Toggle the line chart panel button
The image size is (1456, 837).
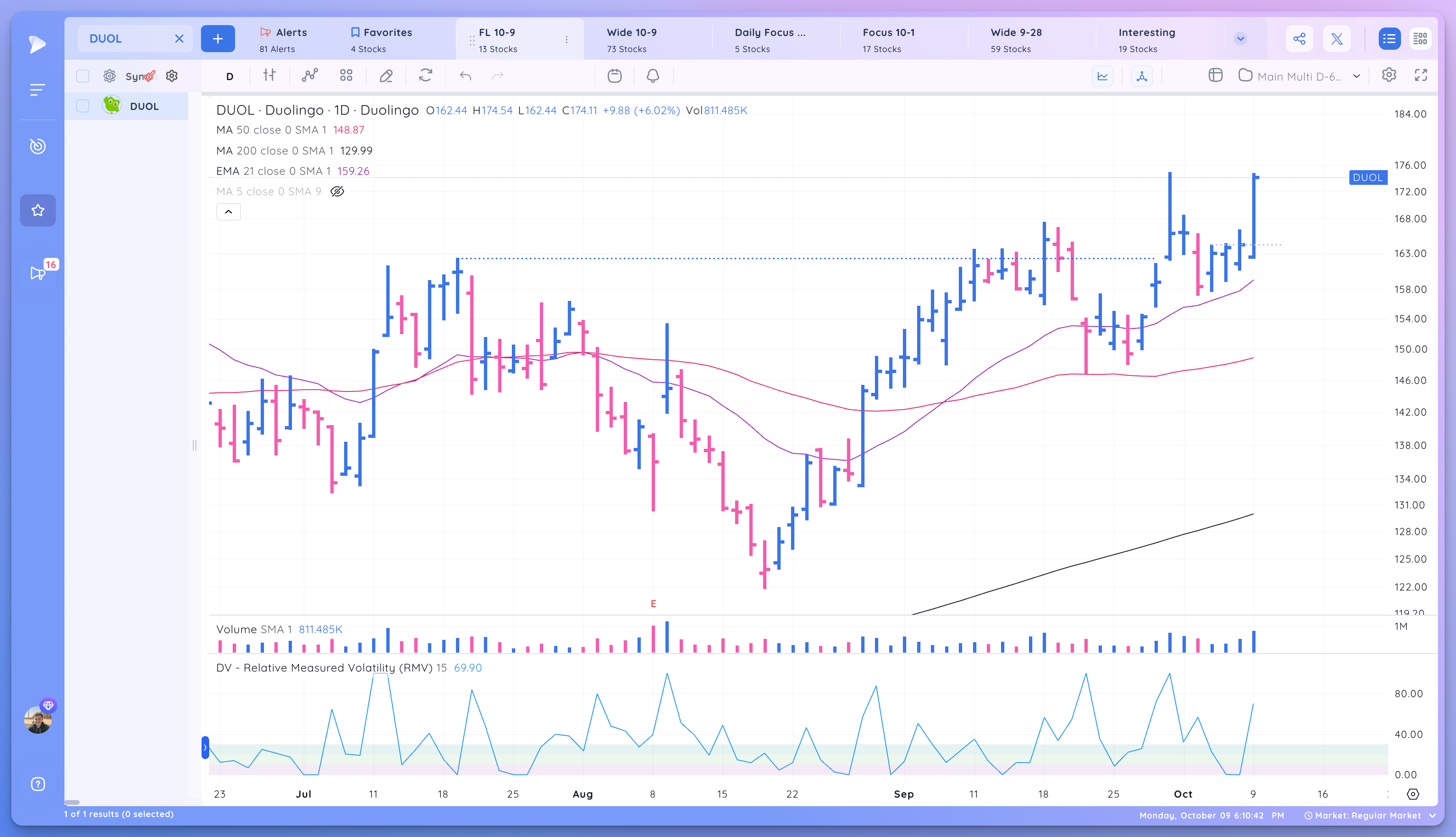pos(1102,76)
